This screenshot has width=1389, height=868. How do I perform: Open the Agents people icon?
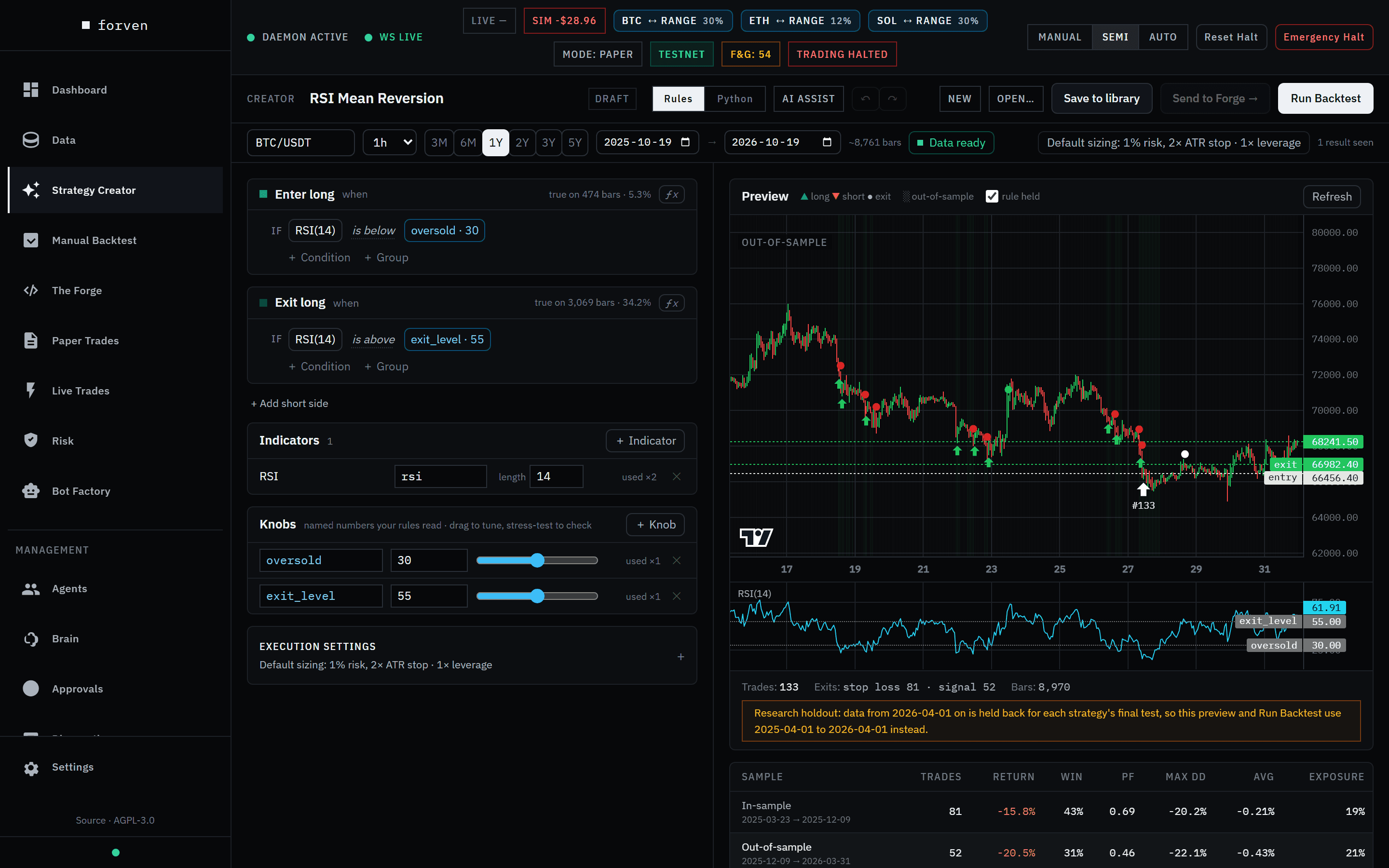[31, 588]
